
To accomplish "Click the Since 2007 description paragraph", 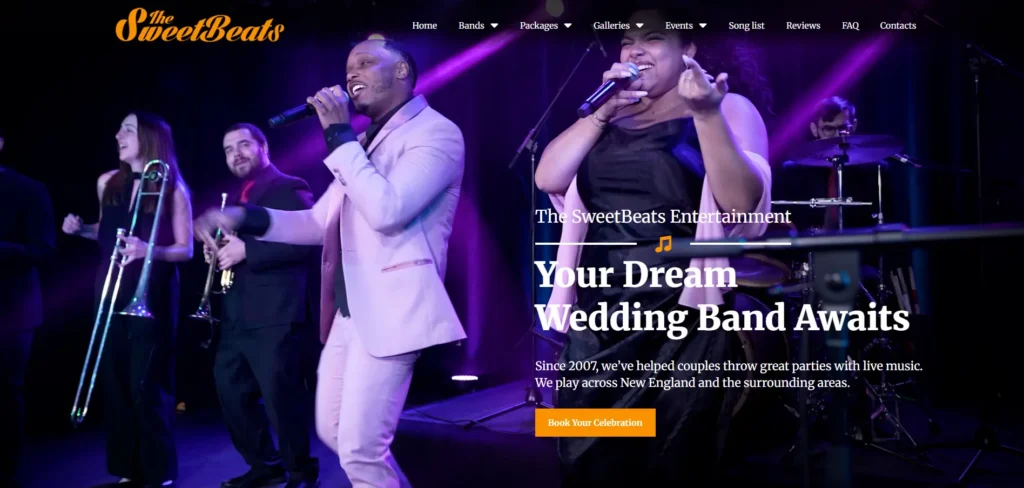I will coord(729,374).
